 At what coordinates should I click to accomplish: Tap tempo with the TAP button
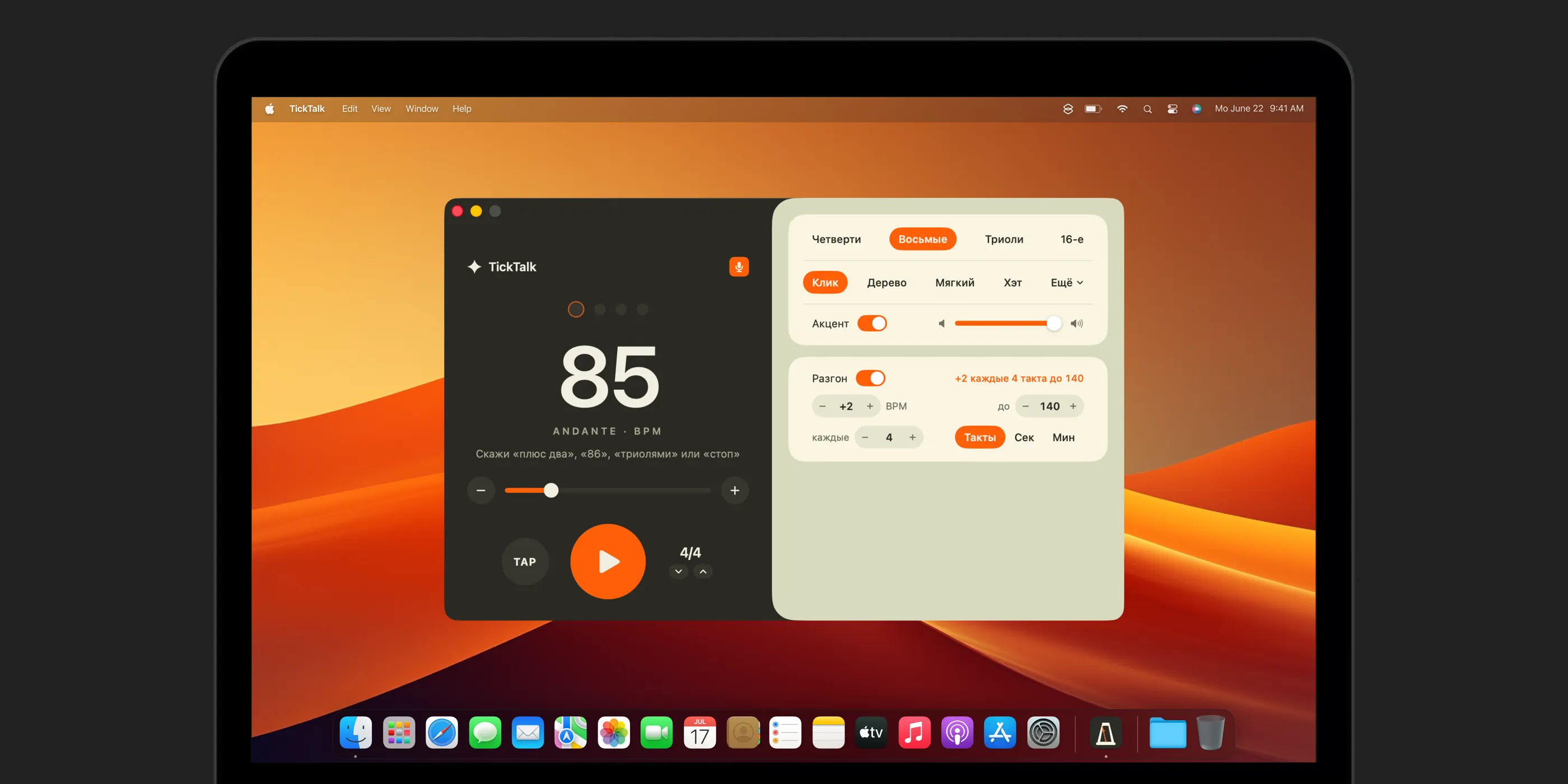point(525,561)
